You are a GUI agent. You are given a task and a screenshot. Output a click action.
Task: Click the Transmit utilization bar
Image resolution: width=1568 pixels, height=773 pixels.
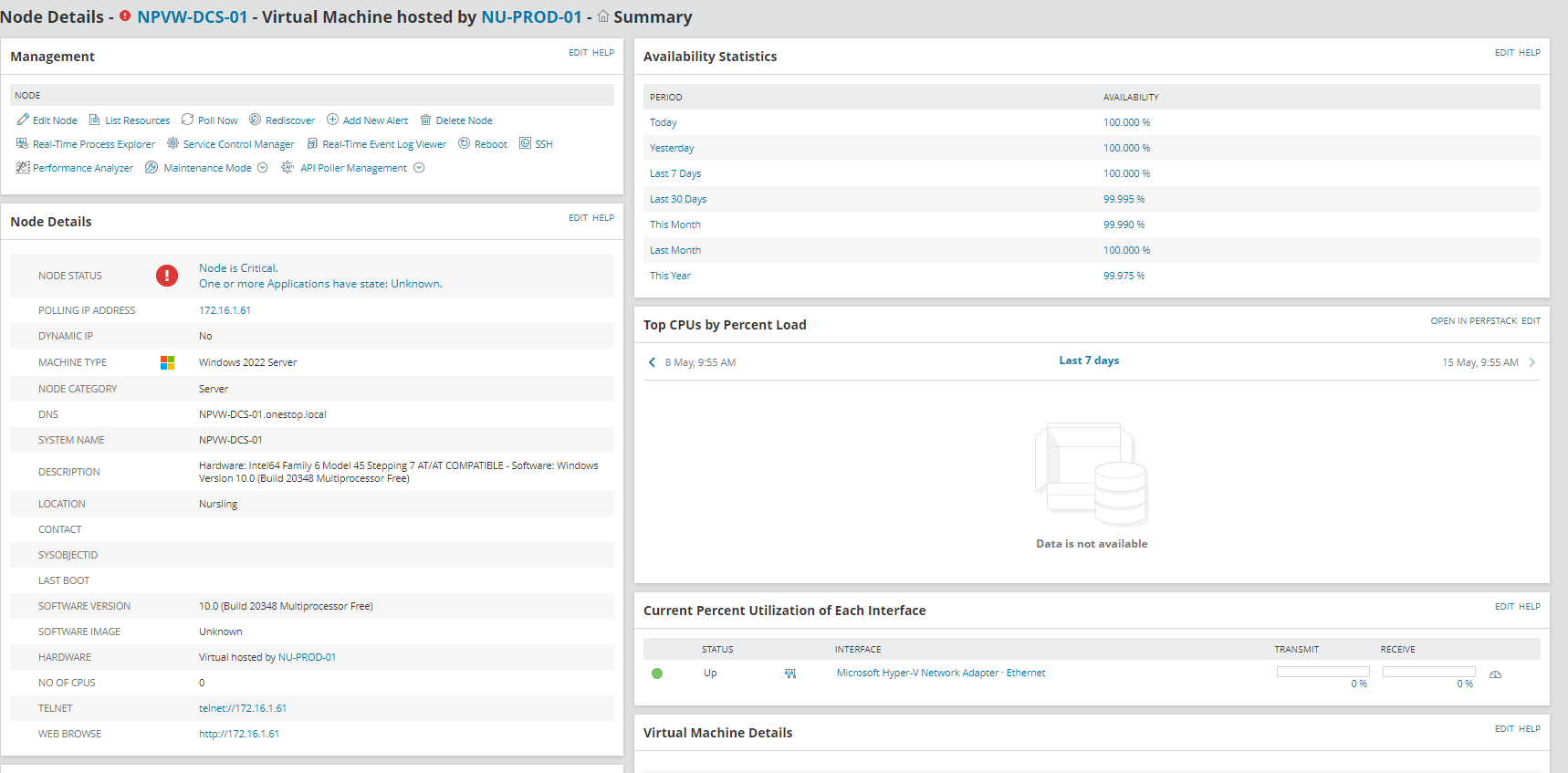(x=1322, y=672)
